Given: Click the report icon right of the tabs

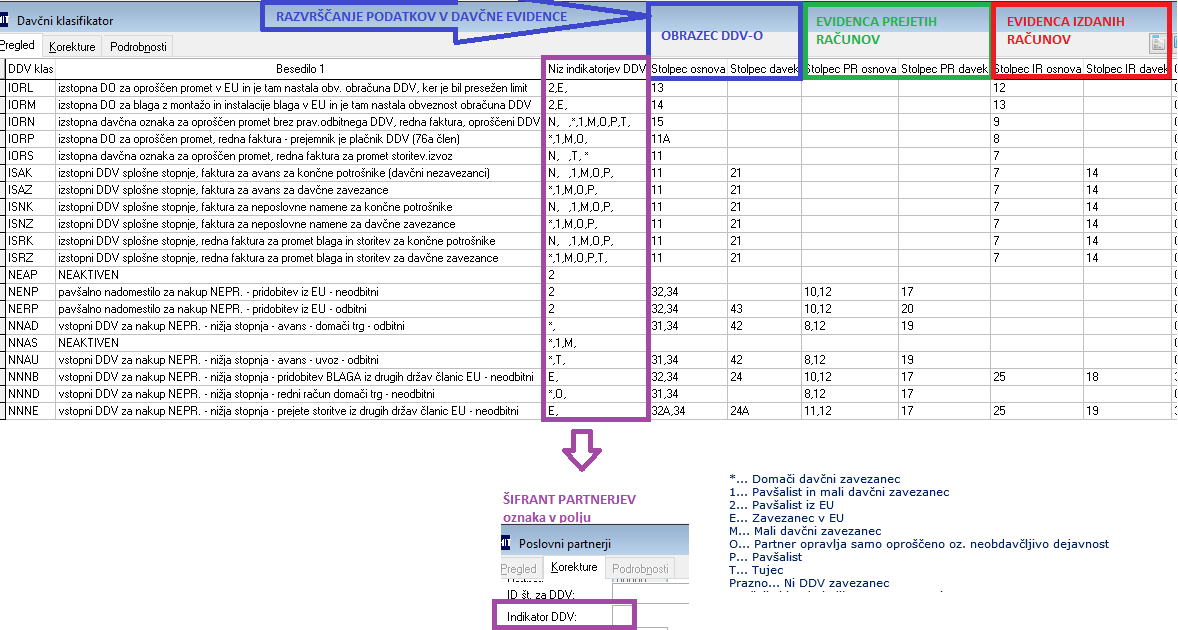Looking at the screenshot, I should tap(1158, 44).
